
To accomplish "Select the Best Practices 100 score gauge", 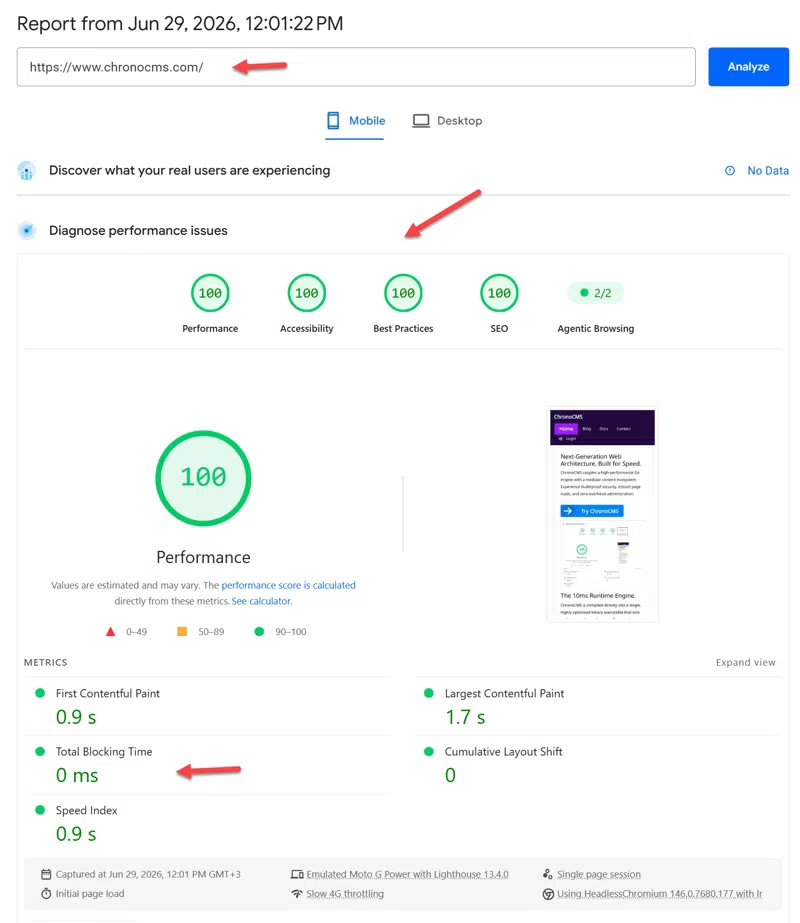I will tap(403, 293).
